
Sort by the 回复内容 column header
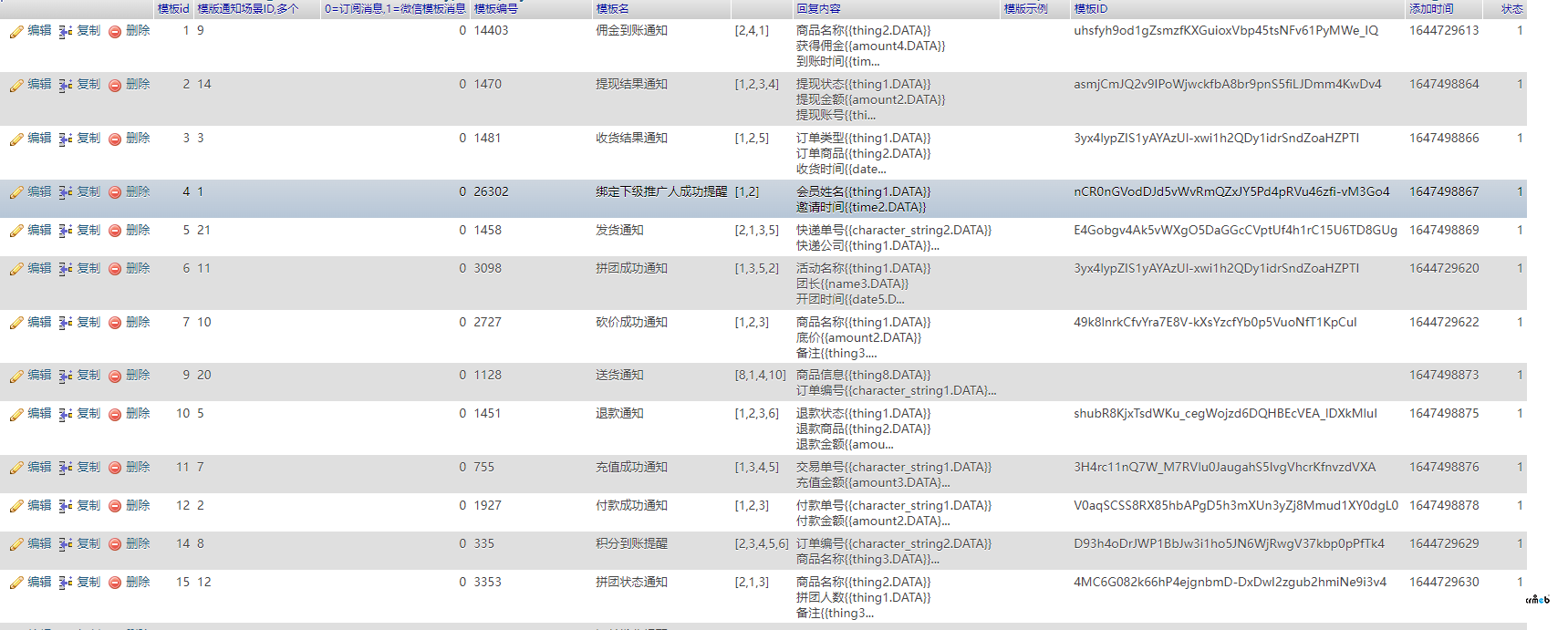pyautogui.click(x=818, y=9)
